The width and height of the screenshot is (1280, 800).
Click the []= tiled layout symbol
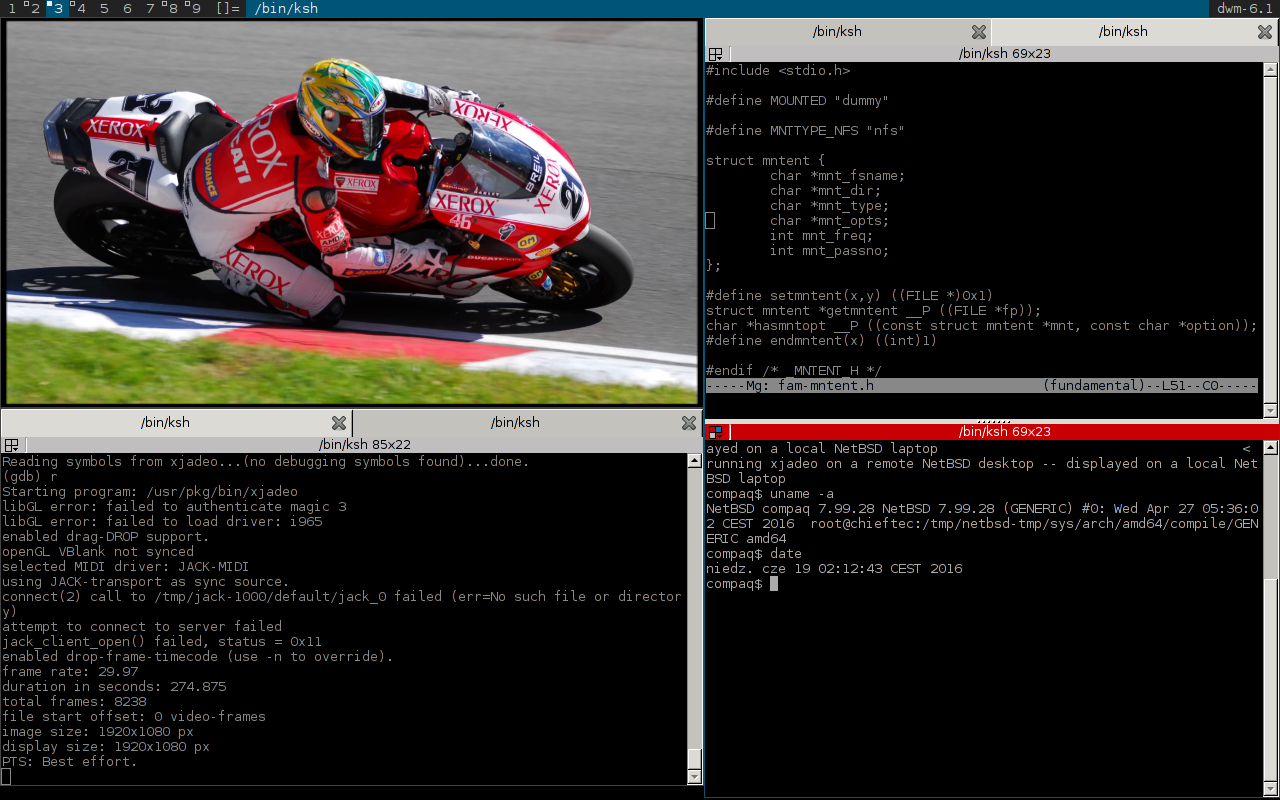click(x=227, y=8)
